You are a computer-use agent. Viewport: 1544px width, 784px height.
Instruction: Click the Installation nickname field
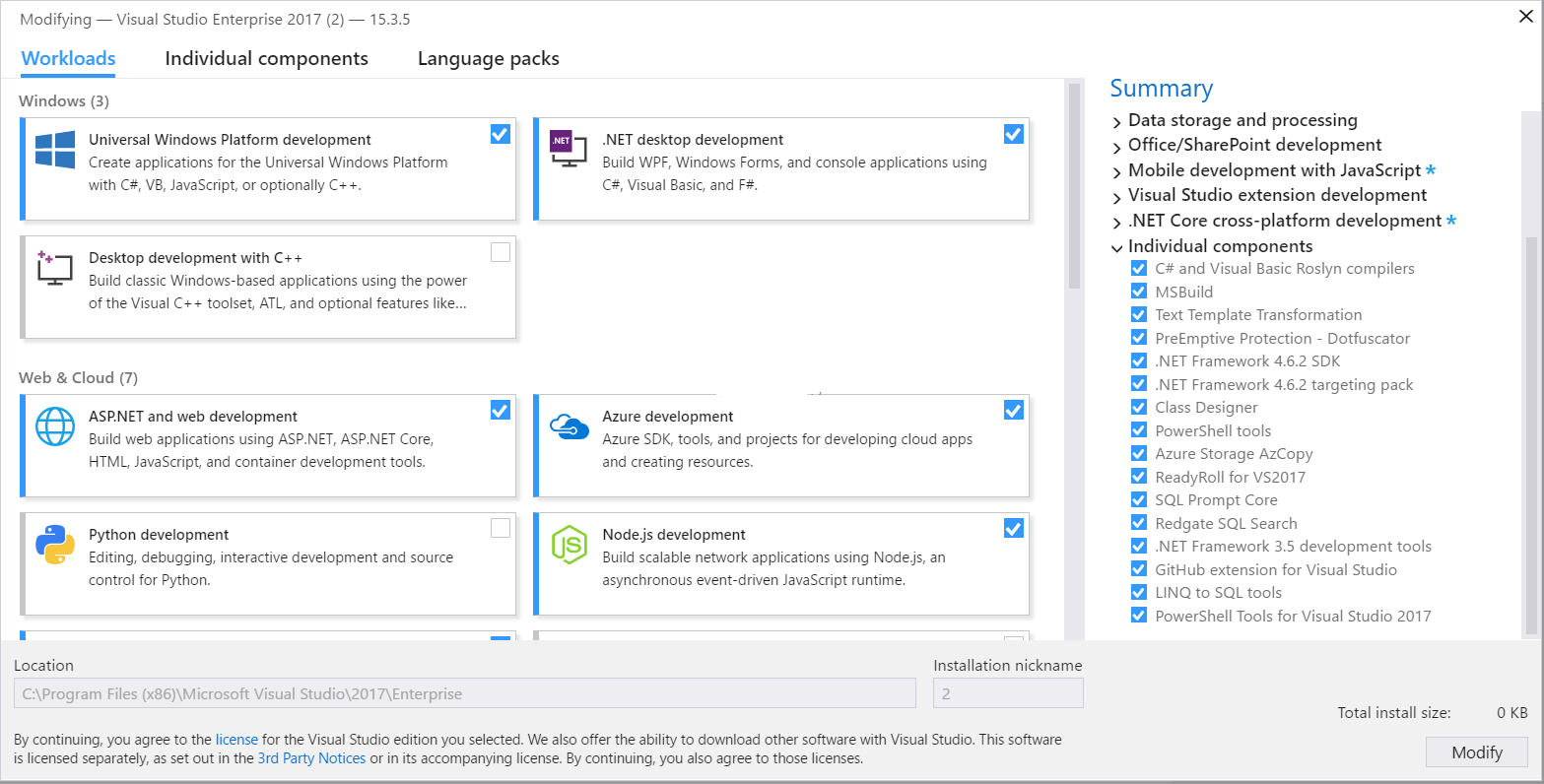1008,693
